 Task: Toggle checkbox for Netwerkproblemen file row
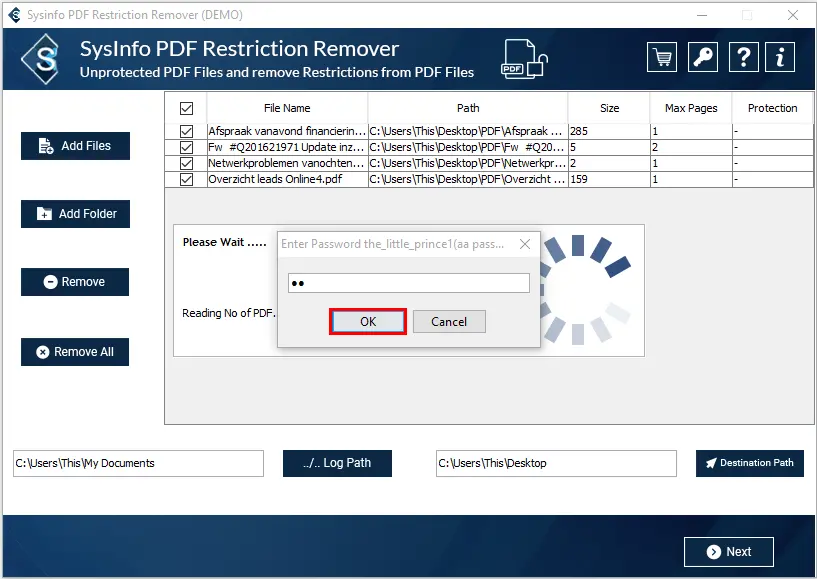point(186,164)
